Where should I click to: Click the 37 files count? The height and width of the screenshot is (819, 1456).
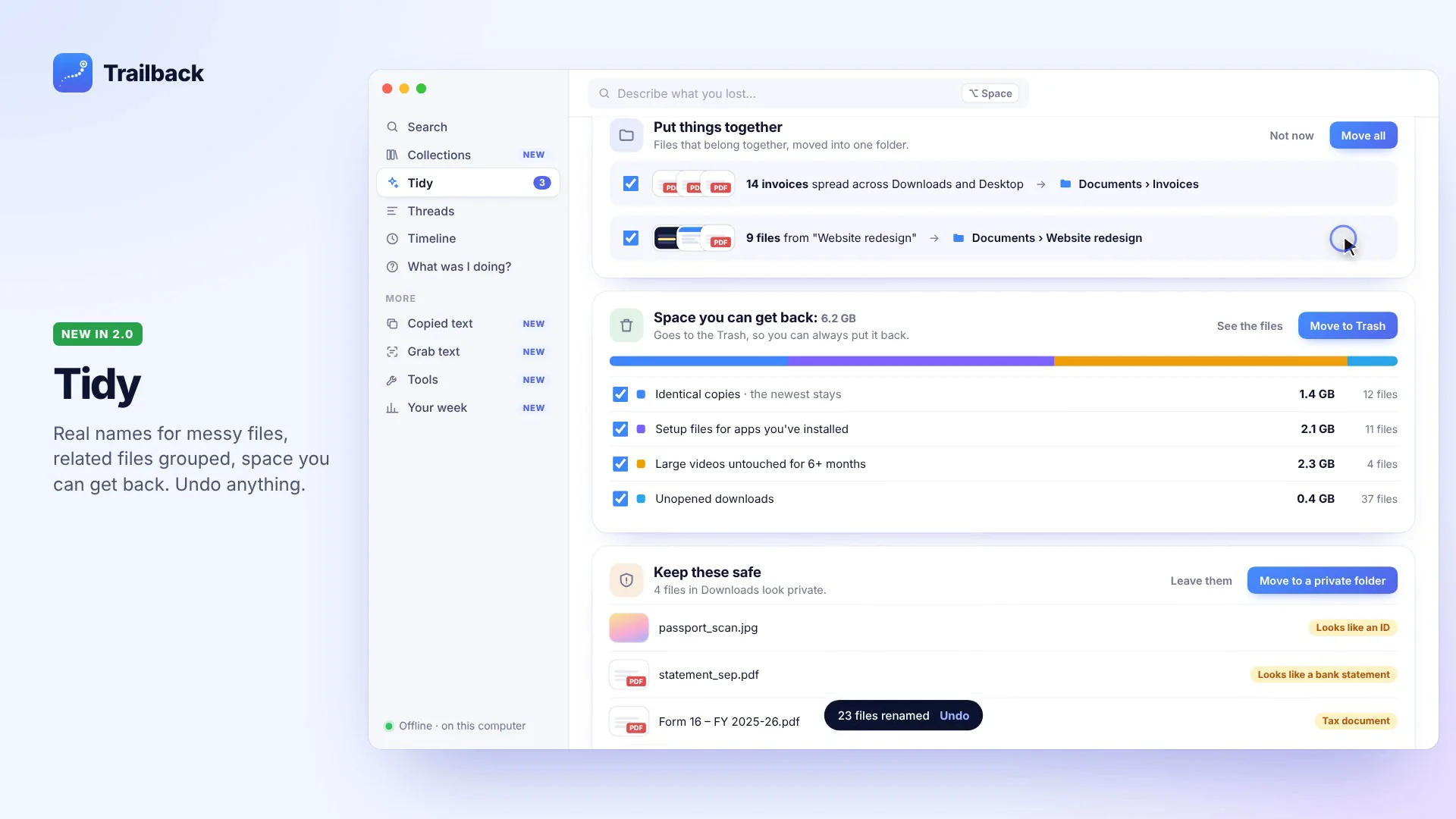1379,499
